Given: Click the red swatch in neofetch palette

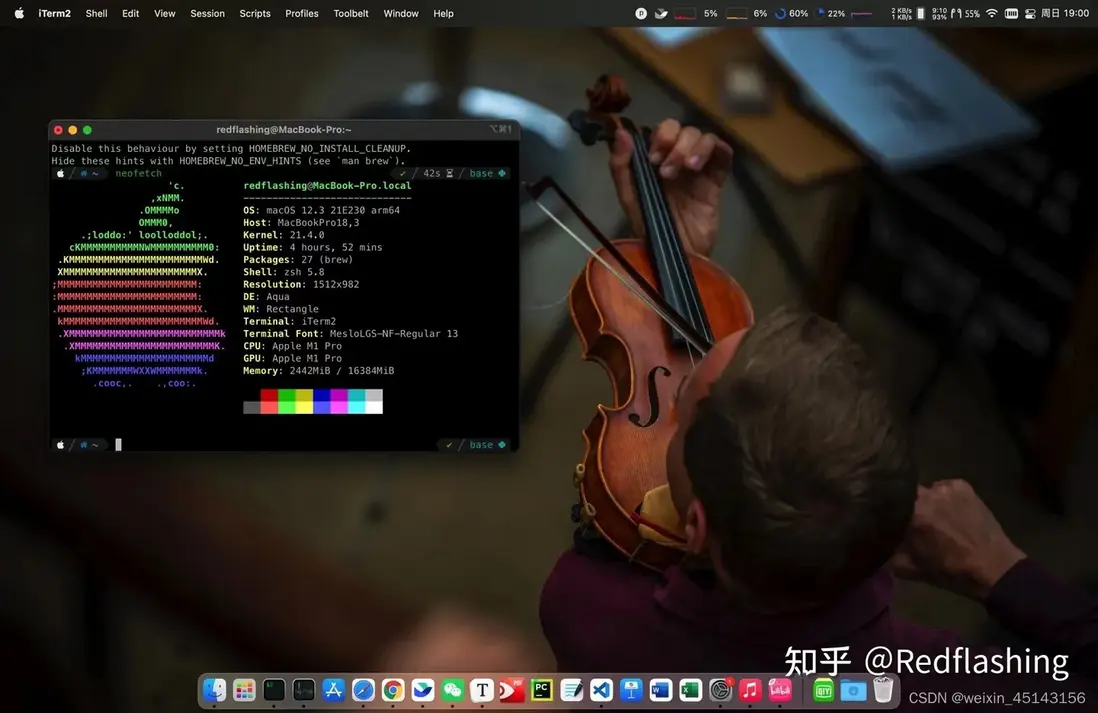Looking at the screenshot, I should 269,396.
